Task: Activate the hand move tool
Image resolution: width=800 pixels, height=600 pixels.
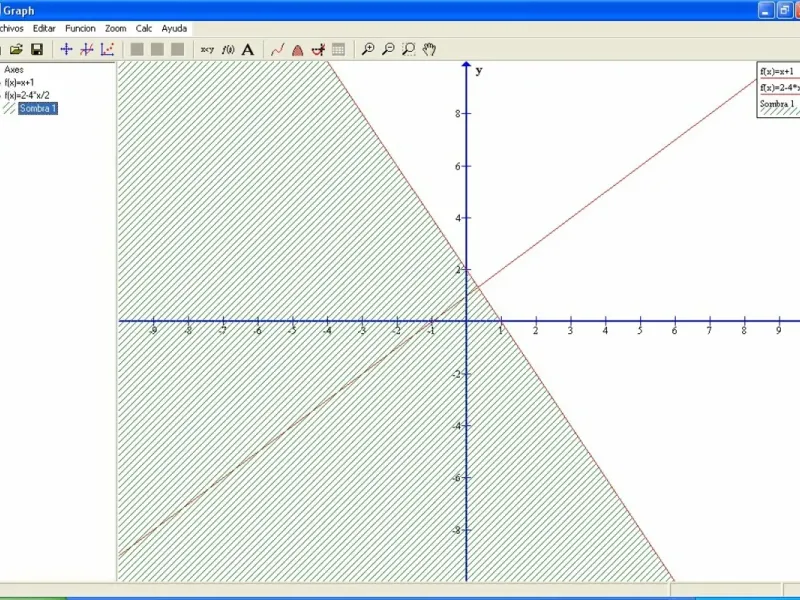Action: coord(429,49)
